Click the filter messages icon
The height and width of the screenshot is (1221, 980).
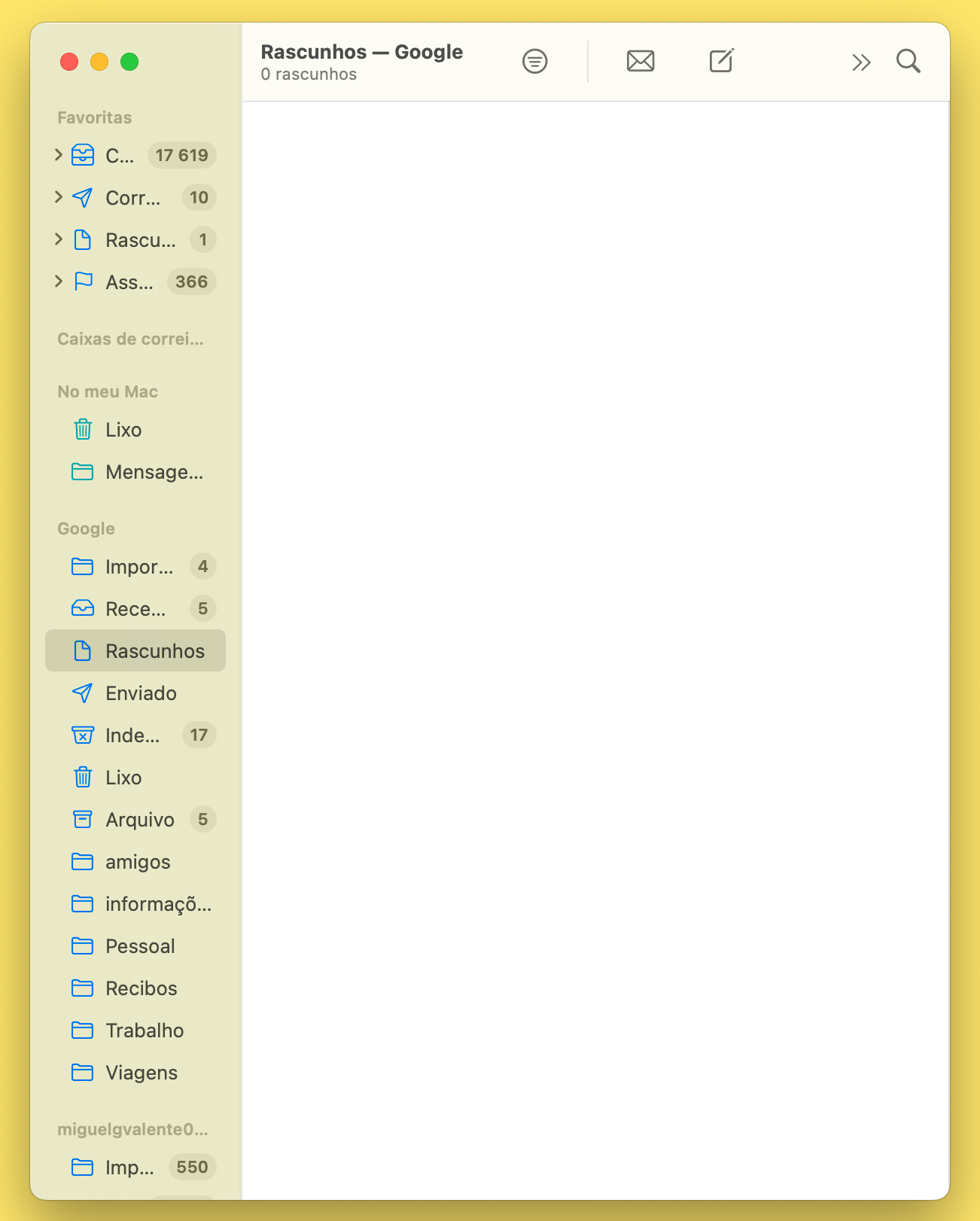(534, 61)
